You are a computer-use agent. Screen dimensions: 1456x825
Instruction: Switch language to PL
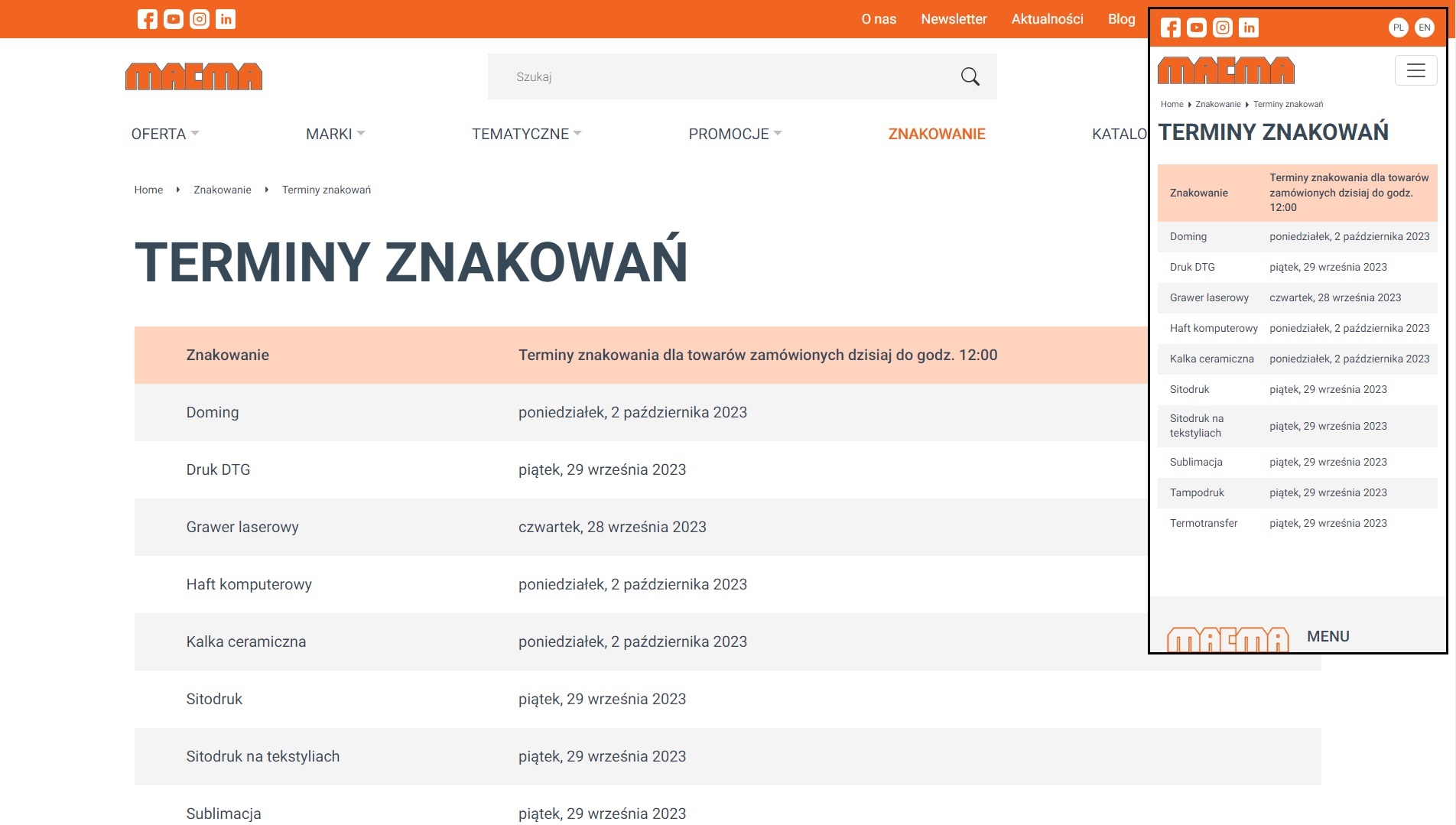(1398, 28)
